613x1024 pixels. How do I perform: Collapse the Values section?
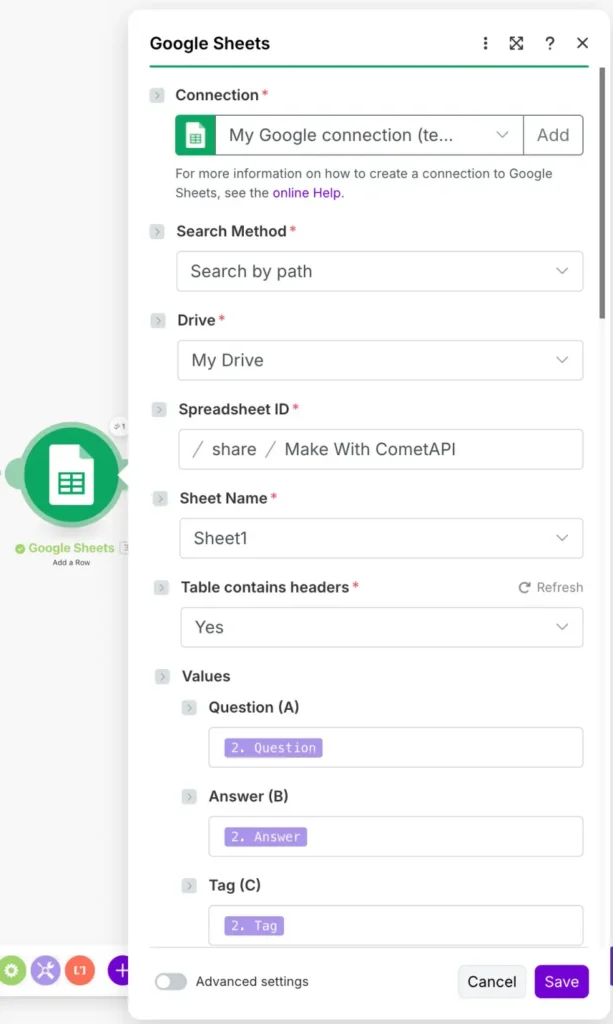pos(162,677)
